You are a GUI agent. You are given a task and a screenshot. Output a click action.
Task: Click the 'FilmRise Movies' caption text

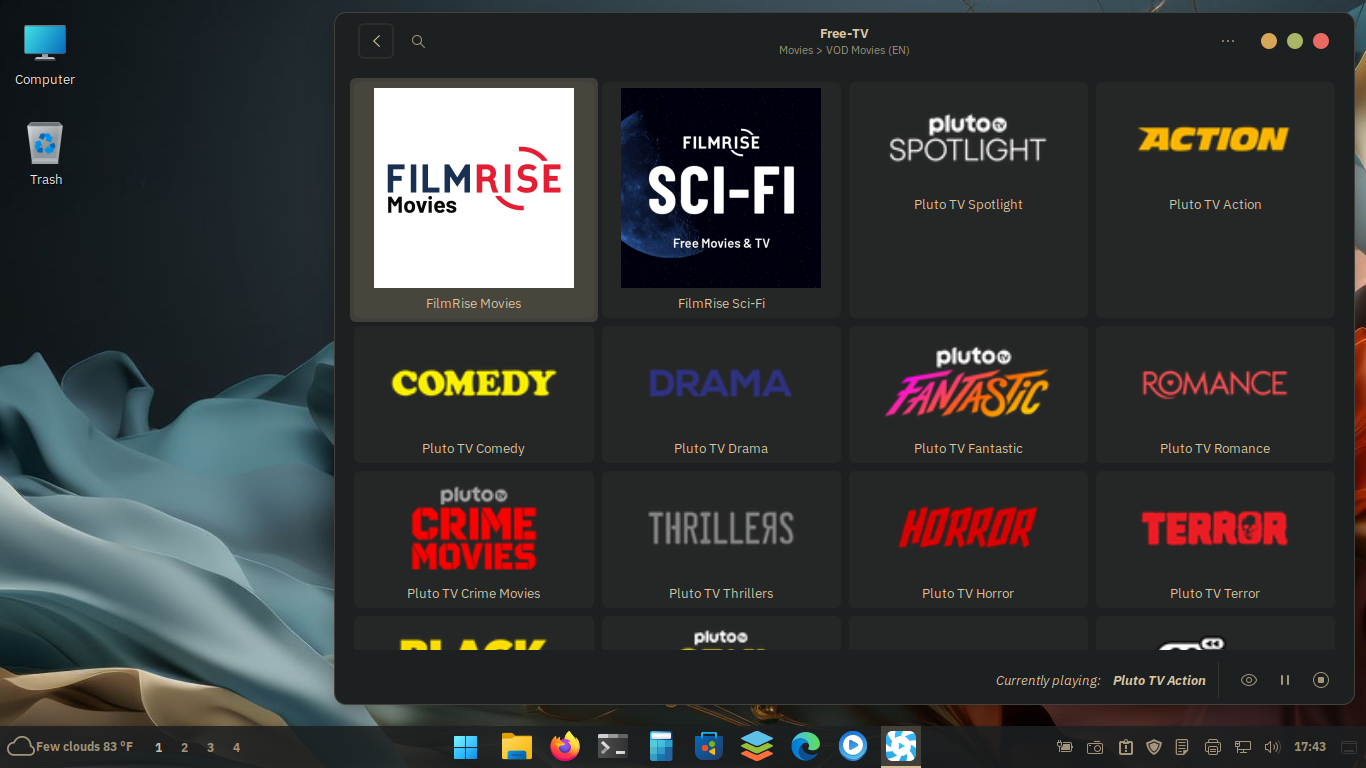click(474, 303)
